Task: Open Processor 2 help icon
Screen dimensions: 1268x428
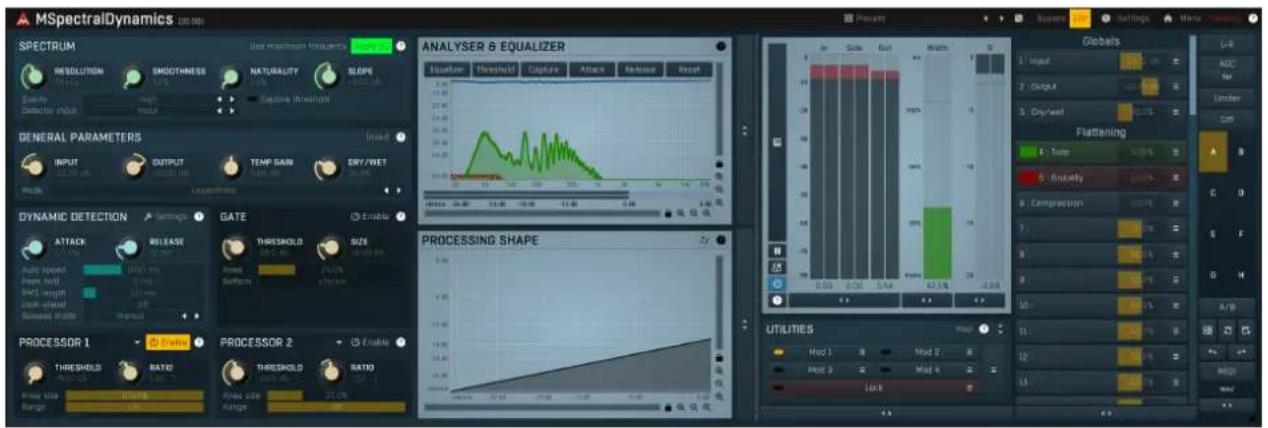Action: 400,342
